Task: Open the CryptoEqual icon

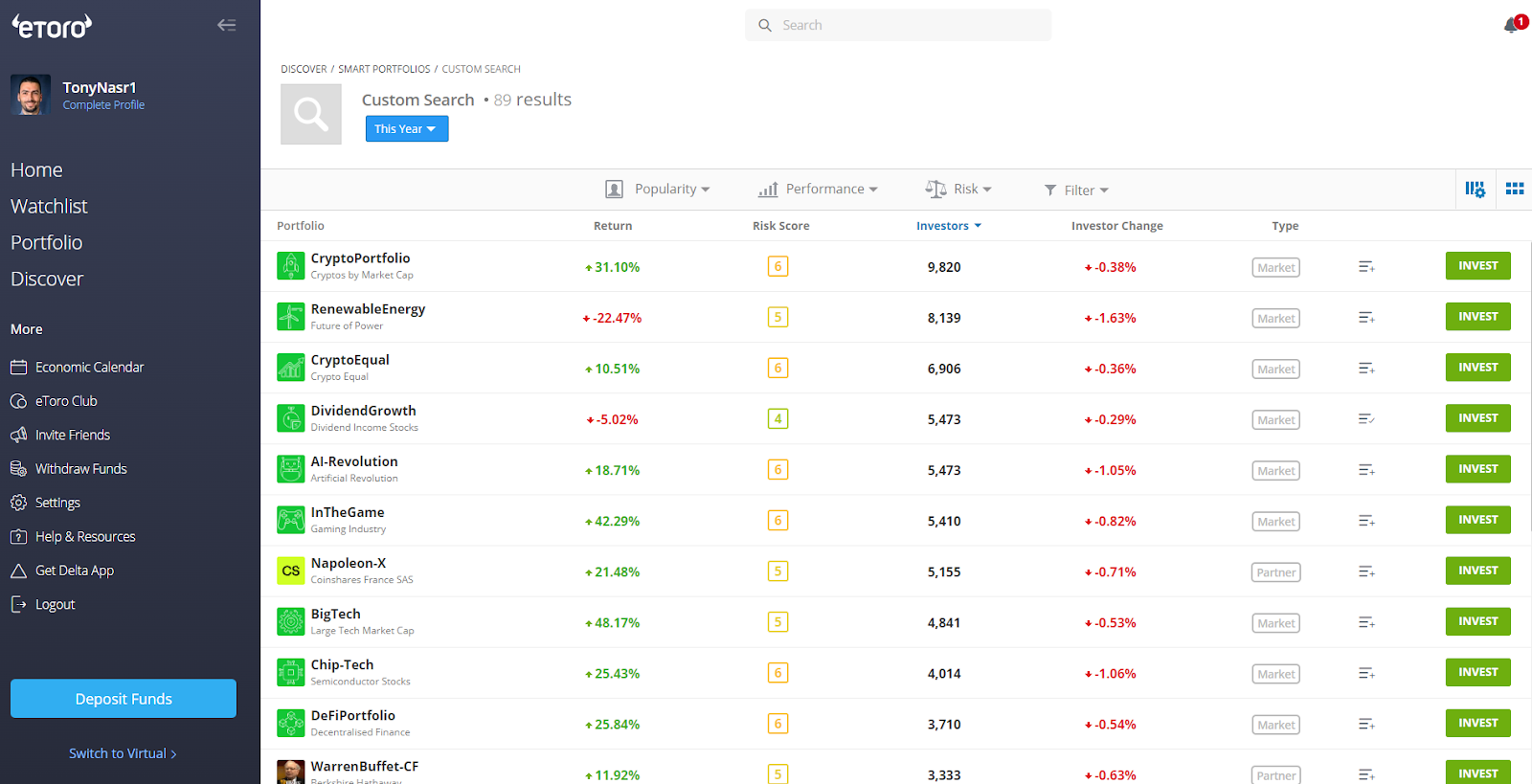Action: (290, 368)
